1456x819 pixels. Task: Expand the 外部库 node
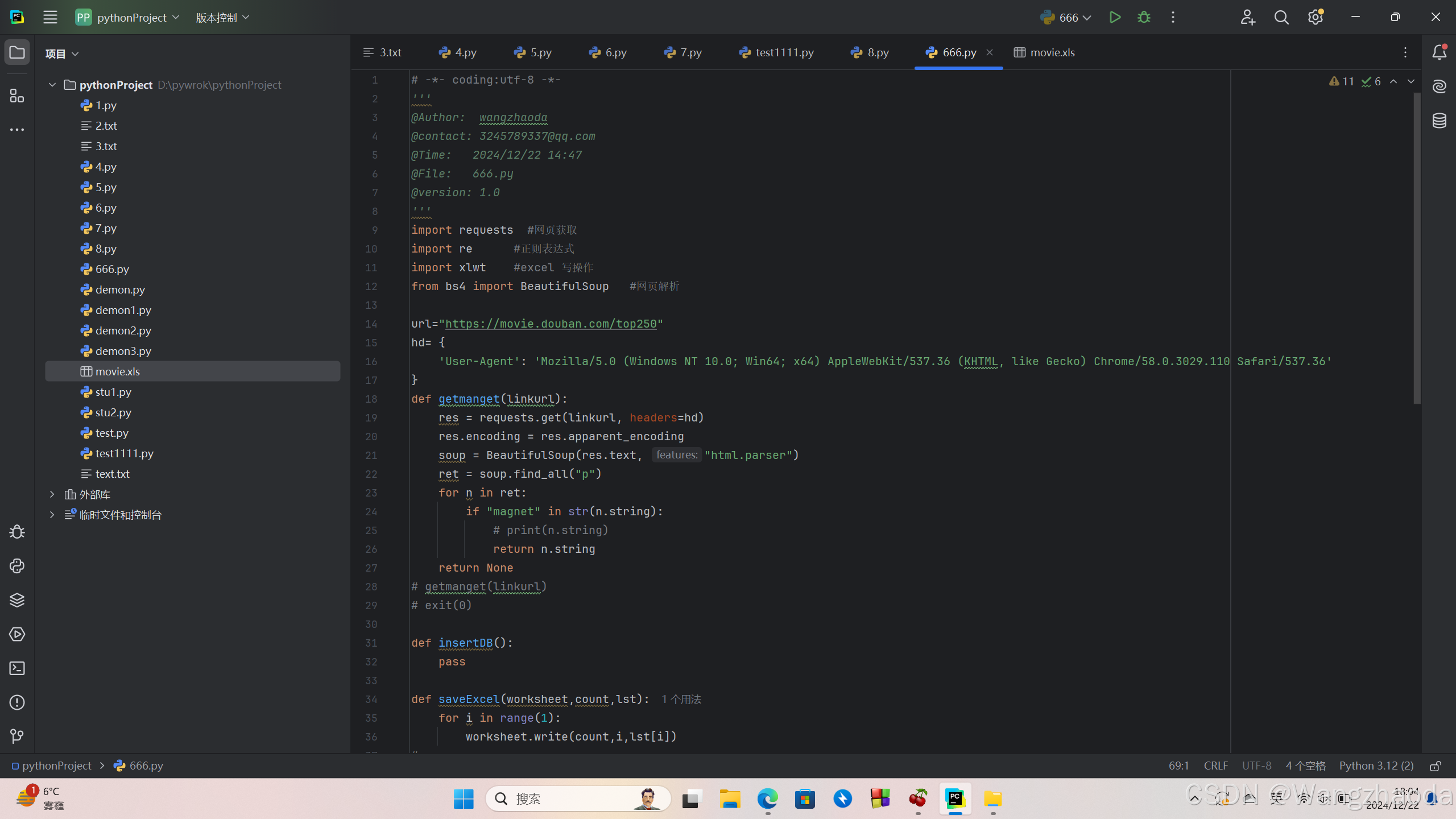click(x=52, y=494)
